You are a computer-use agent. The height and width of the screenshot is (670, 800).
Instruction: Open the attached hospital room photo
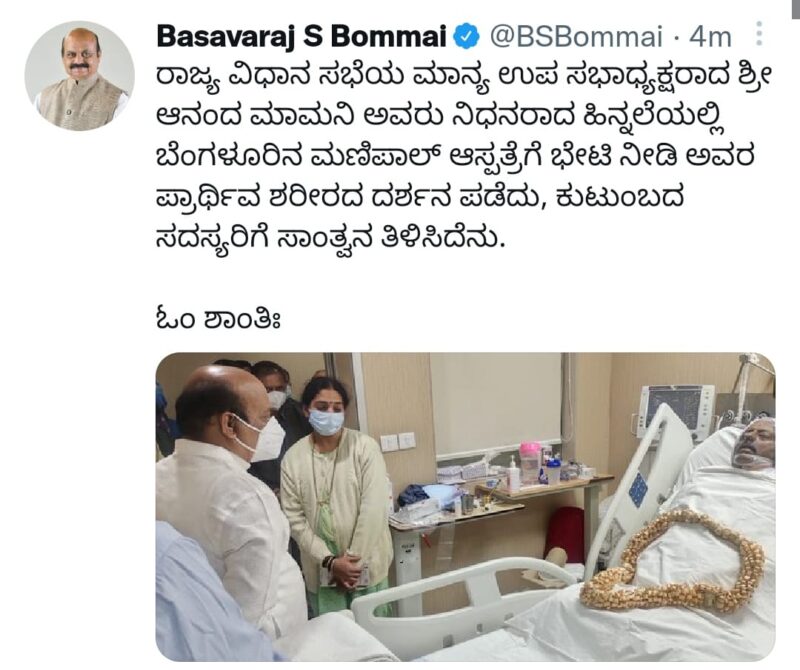(465, 507)
